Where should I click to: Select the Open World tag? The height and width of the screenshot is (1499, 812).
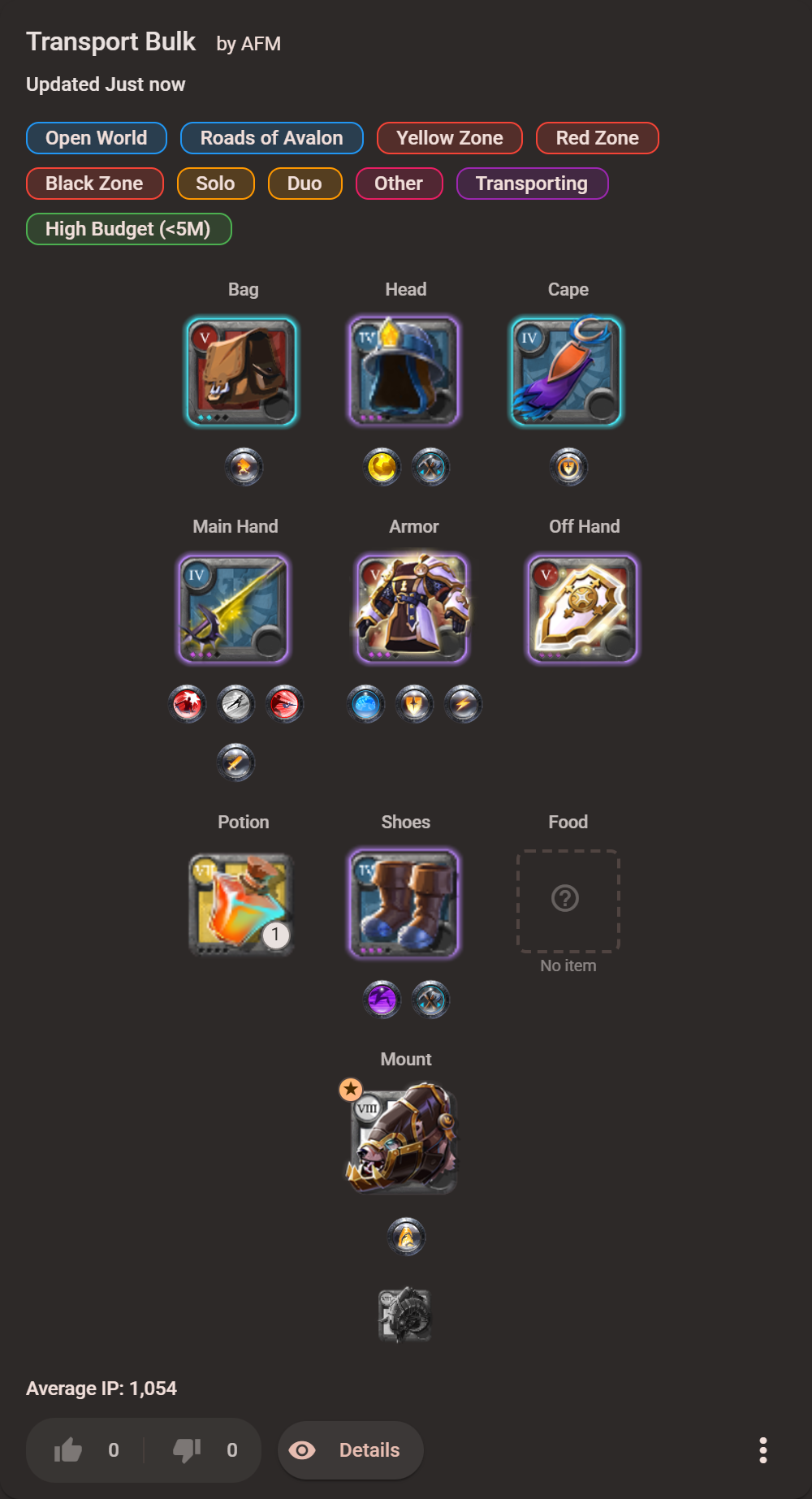(97, 138)
